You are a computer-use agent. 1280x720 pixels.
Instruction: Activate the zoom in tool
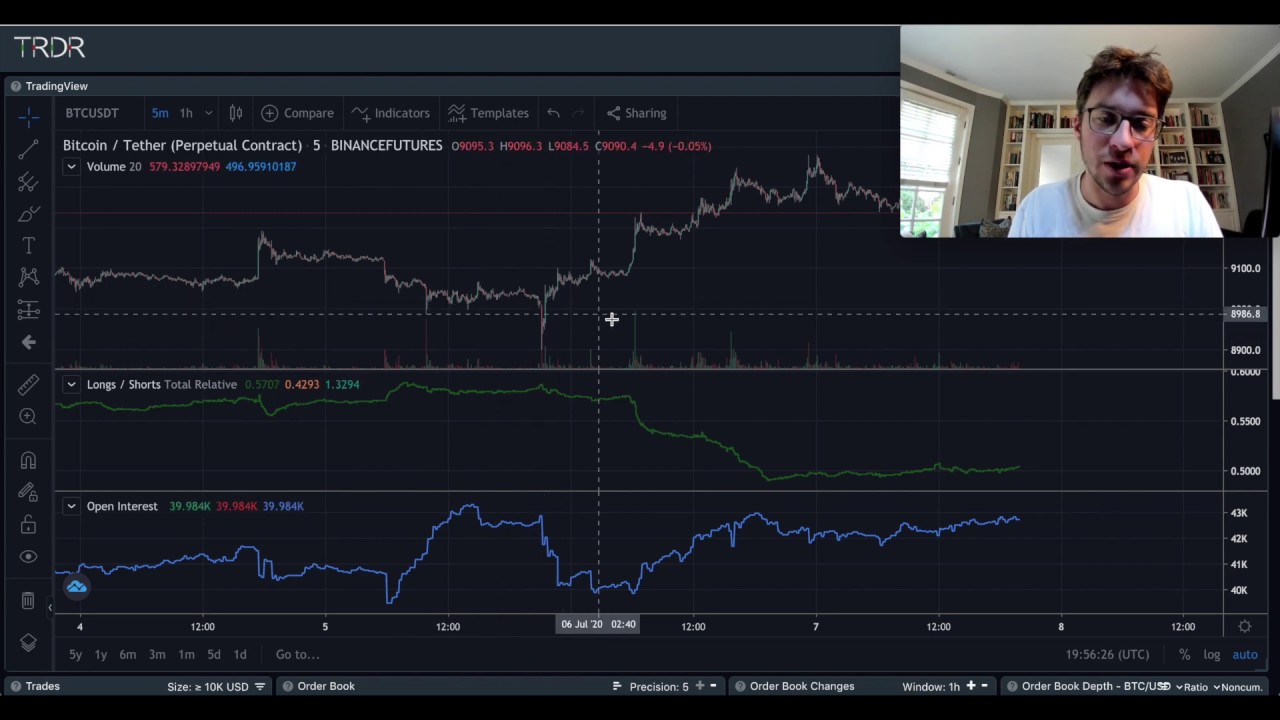(28, 416)
